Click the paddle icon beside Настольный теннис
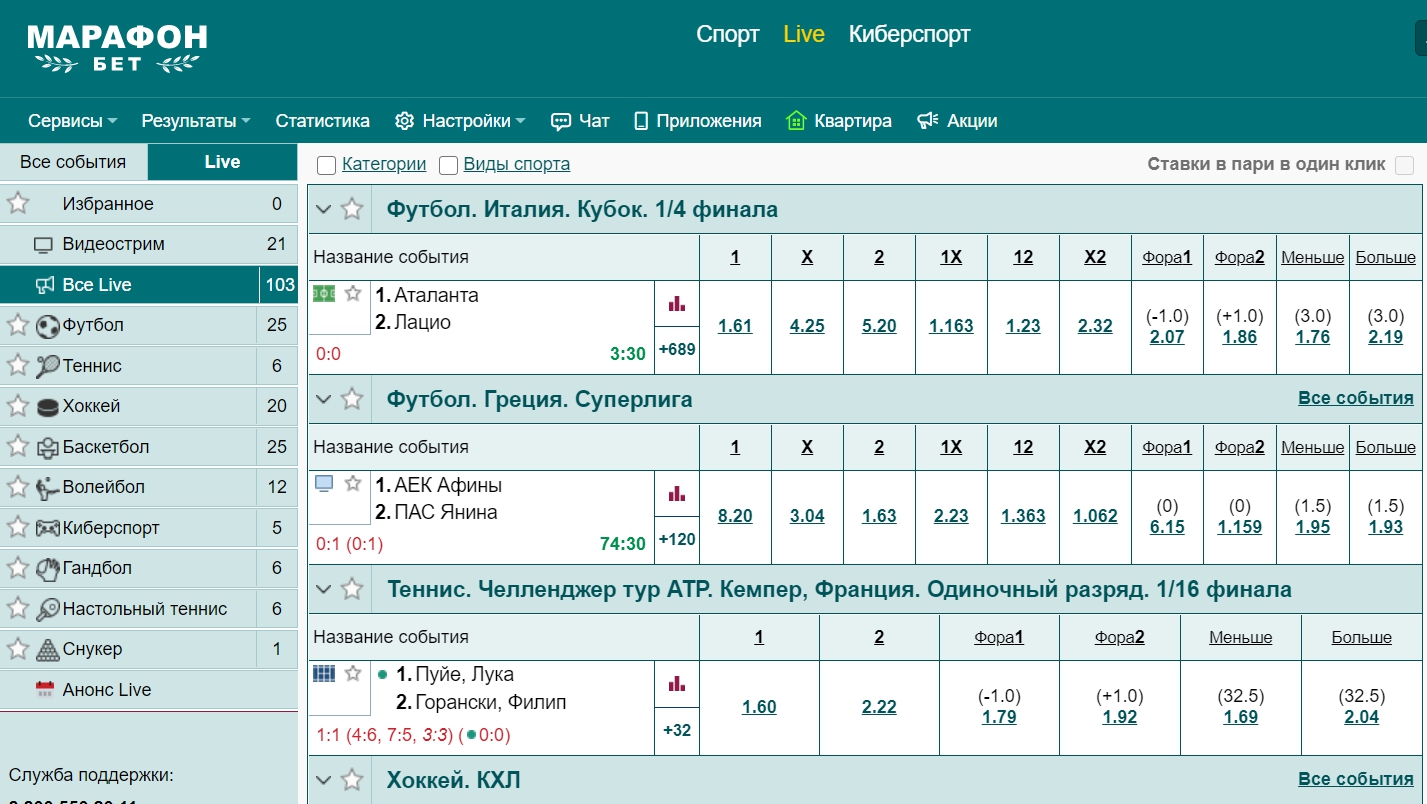 pos(48,609)
